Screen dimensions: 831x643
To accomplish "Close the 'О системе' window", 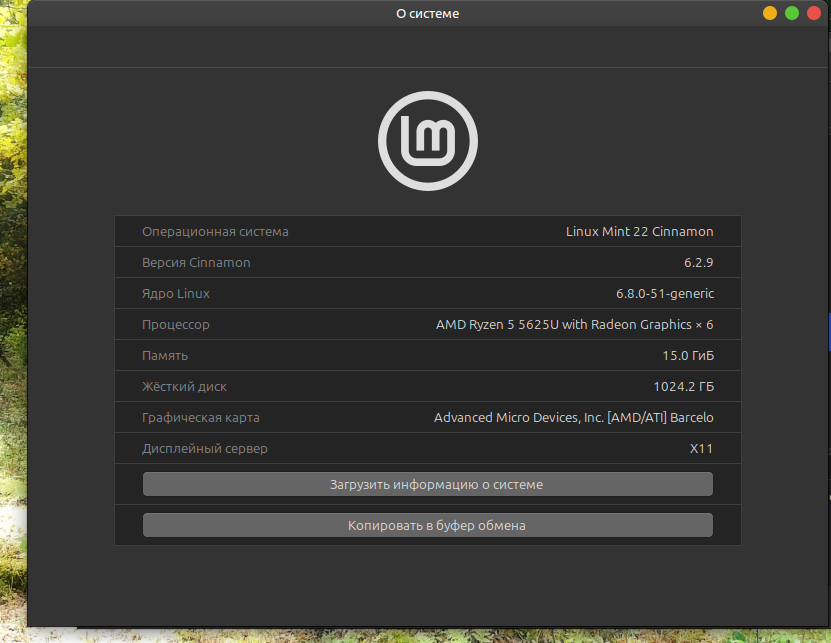I will (814, 13).
